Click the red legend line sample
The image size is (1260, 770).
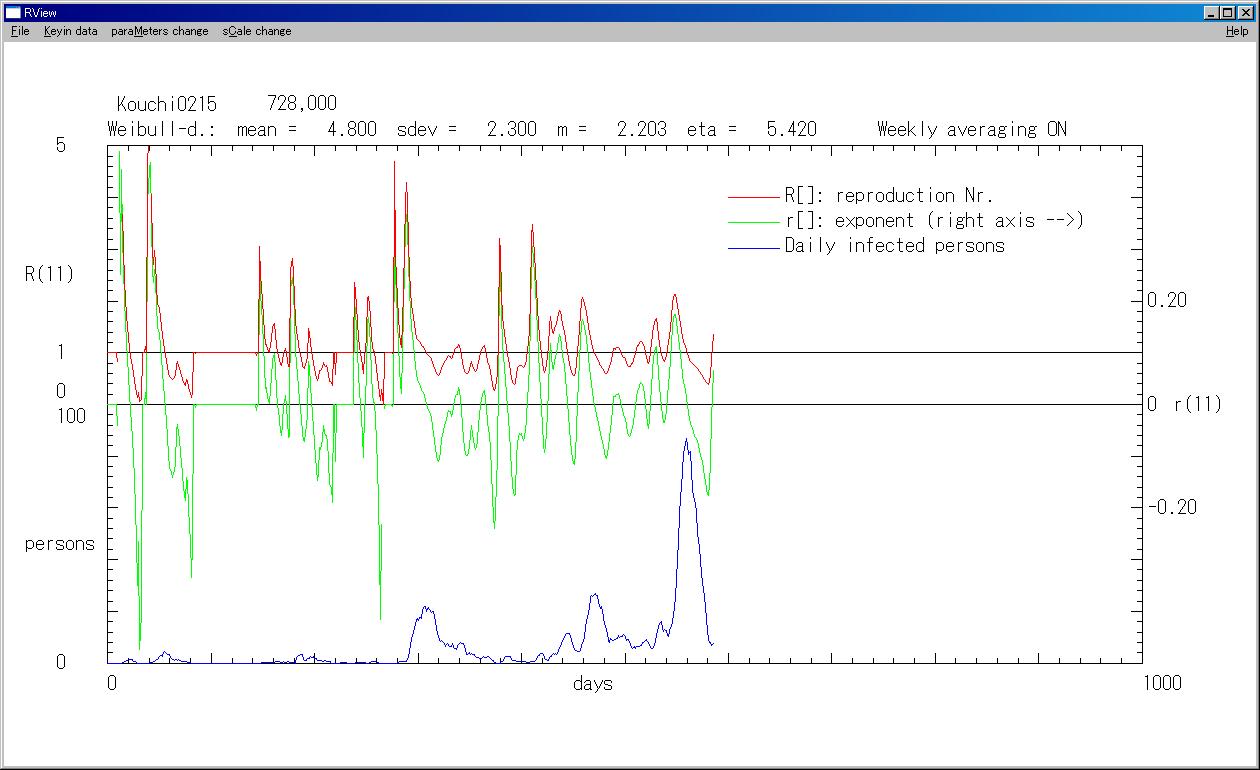(754, 198)
